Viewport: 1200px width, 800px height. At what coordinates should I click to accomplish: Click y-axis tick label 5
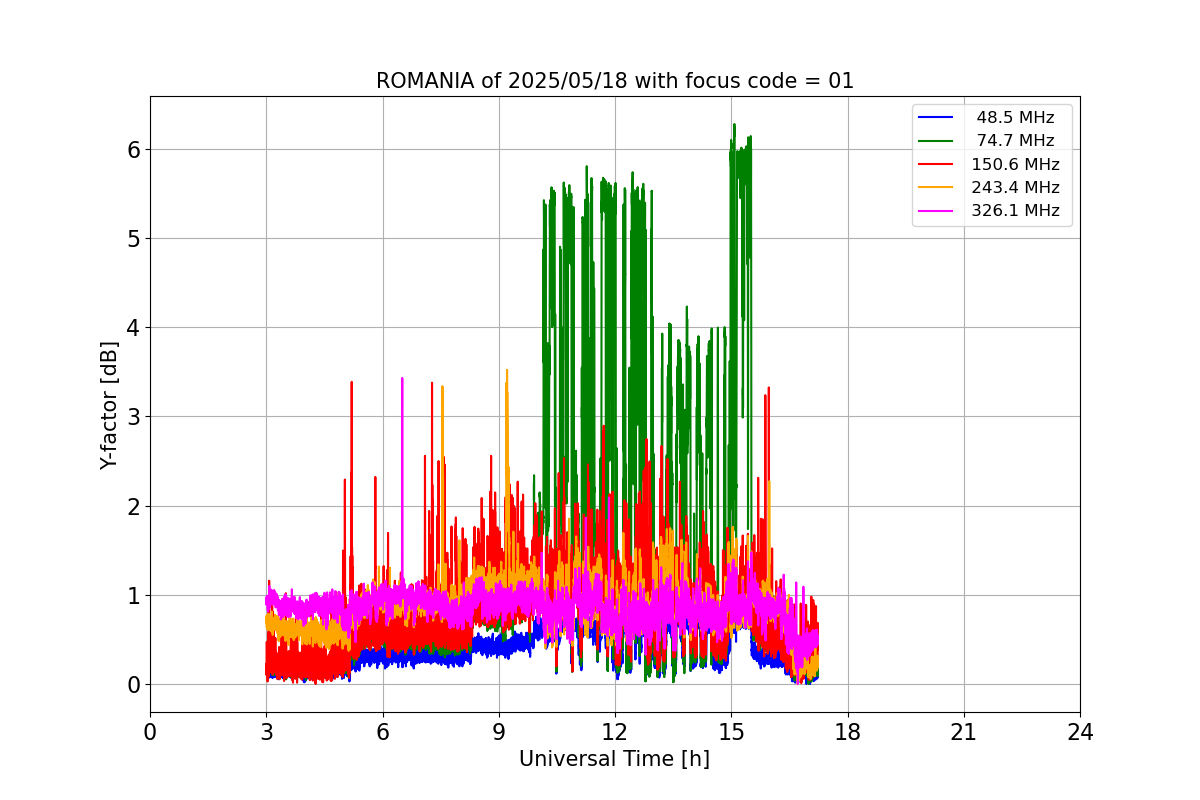(133, 239)
